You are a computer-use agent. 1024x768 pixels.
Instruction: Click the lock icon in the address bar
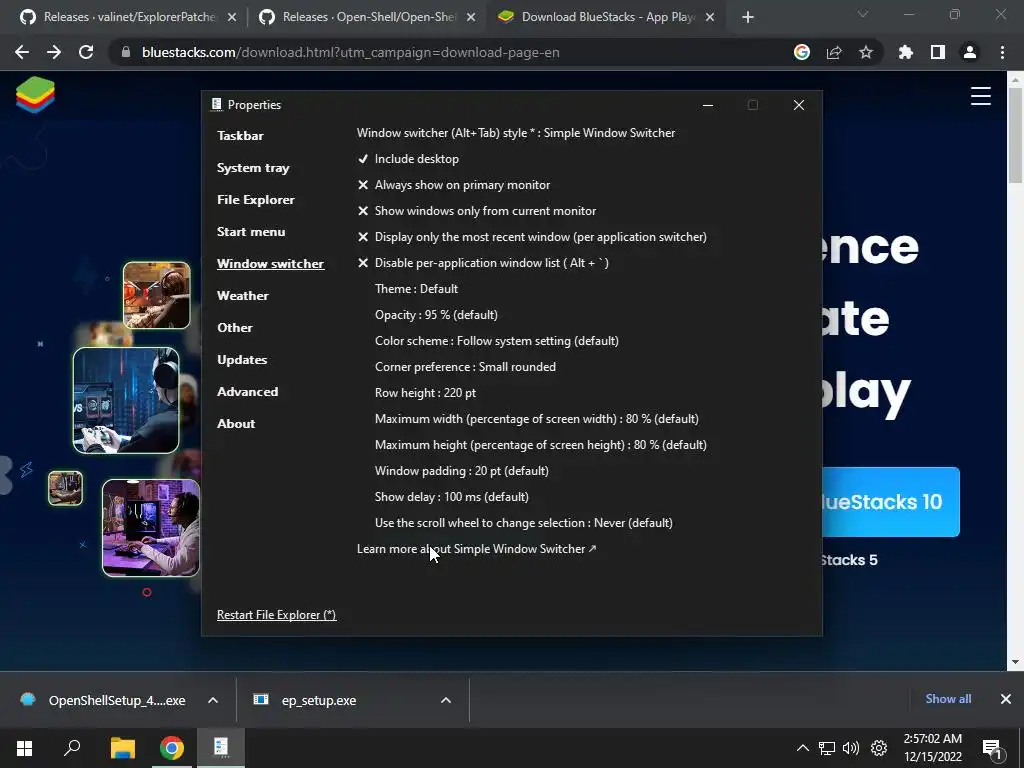(x=126, y=52)
